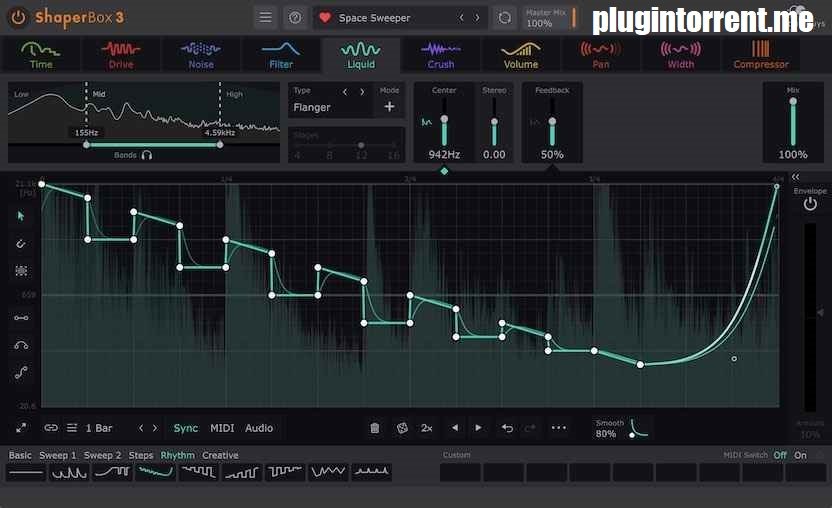The width and height of the screenshot is (832, 508).
Task: Collapse the Envelope panel double chevron
Action: [x=795, y=177]
